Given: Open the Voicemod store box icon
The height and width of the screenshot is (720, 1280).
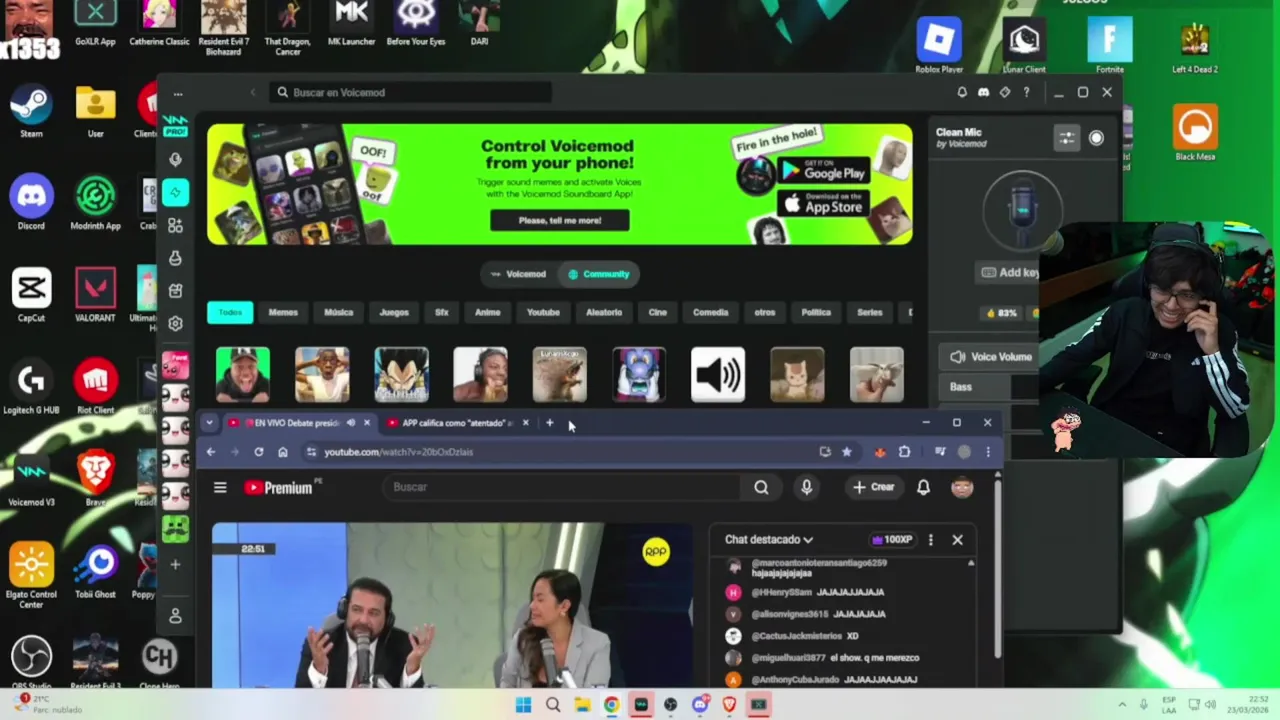Looking at the screenshot, I should click(176, 291).
